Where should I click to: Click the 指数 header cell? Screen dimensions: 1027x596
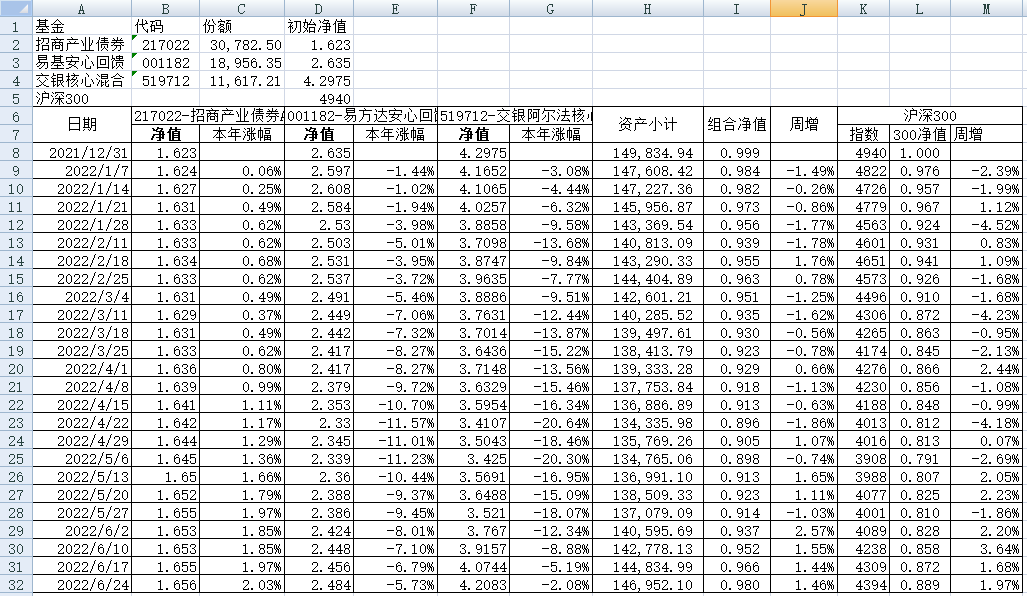tap(864, 134)
